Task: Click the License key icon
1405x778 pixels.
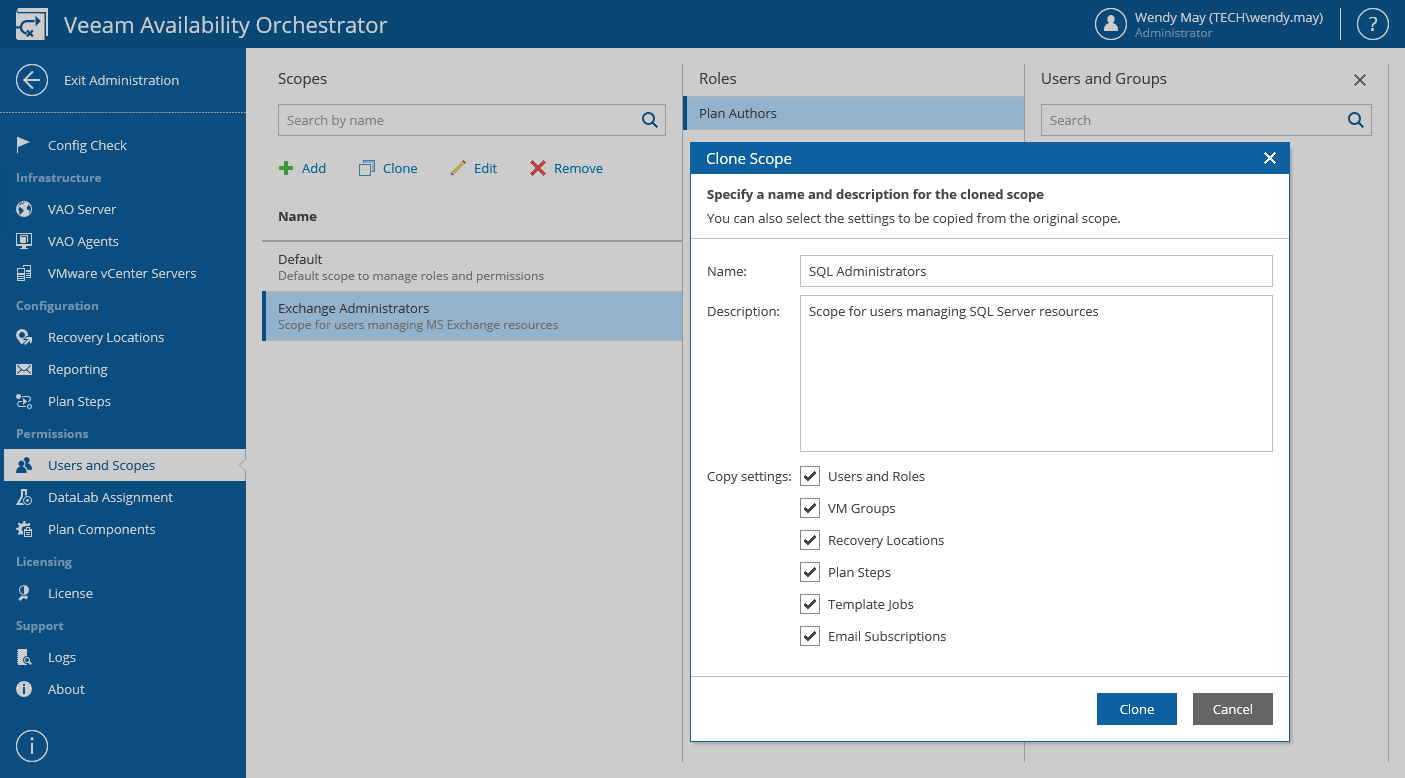Action: (24, 593)
